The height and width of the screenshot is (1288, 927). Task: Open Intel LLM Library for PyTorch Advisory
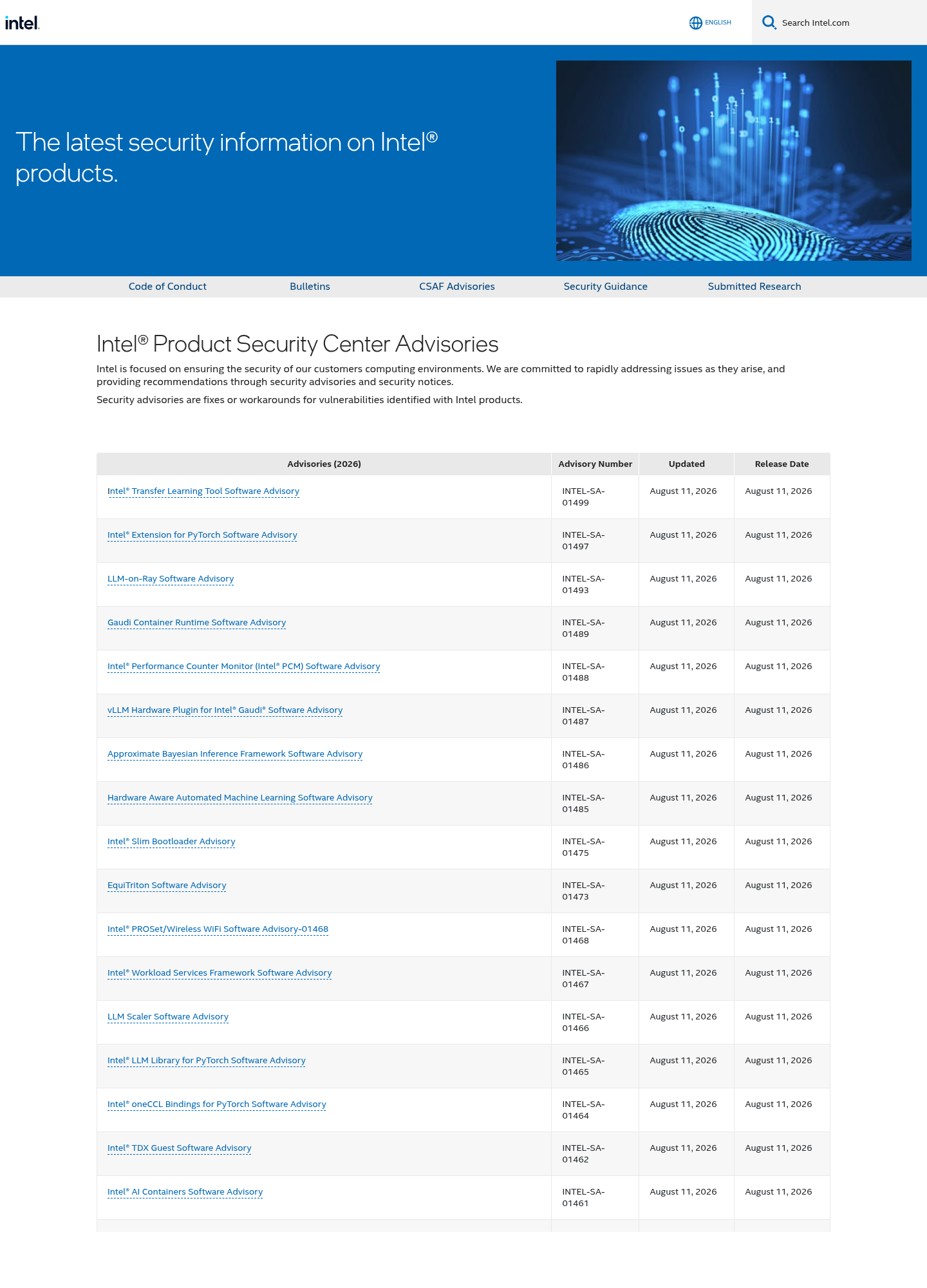pos(207,1061)
